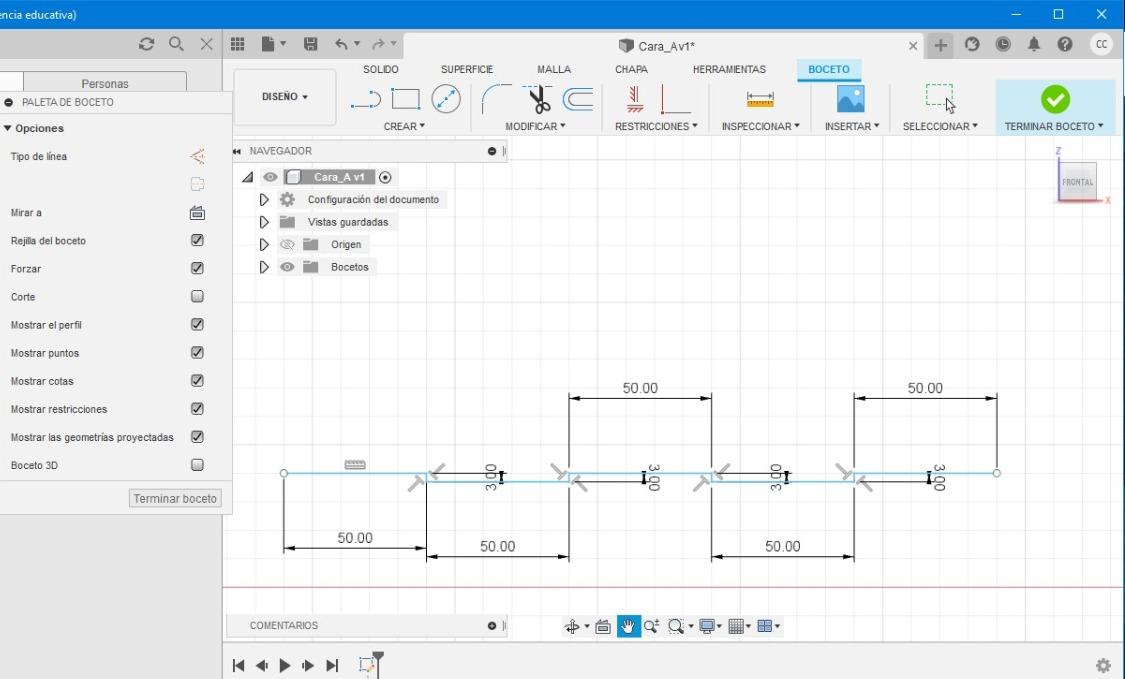1125x679 pixels.
Task: Uncheck Mostrar puntos
Action: [197, 352]
